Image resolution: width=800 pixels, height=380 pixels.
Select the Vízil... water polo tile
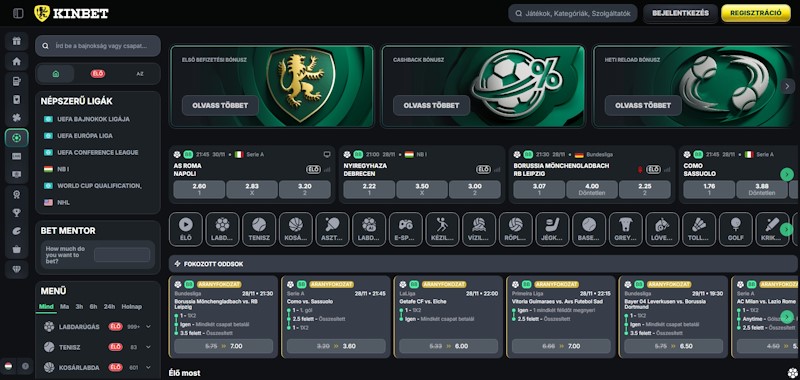pyautogui.click(x=479, y=230)
